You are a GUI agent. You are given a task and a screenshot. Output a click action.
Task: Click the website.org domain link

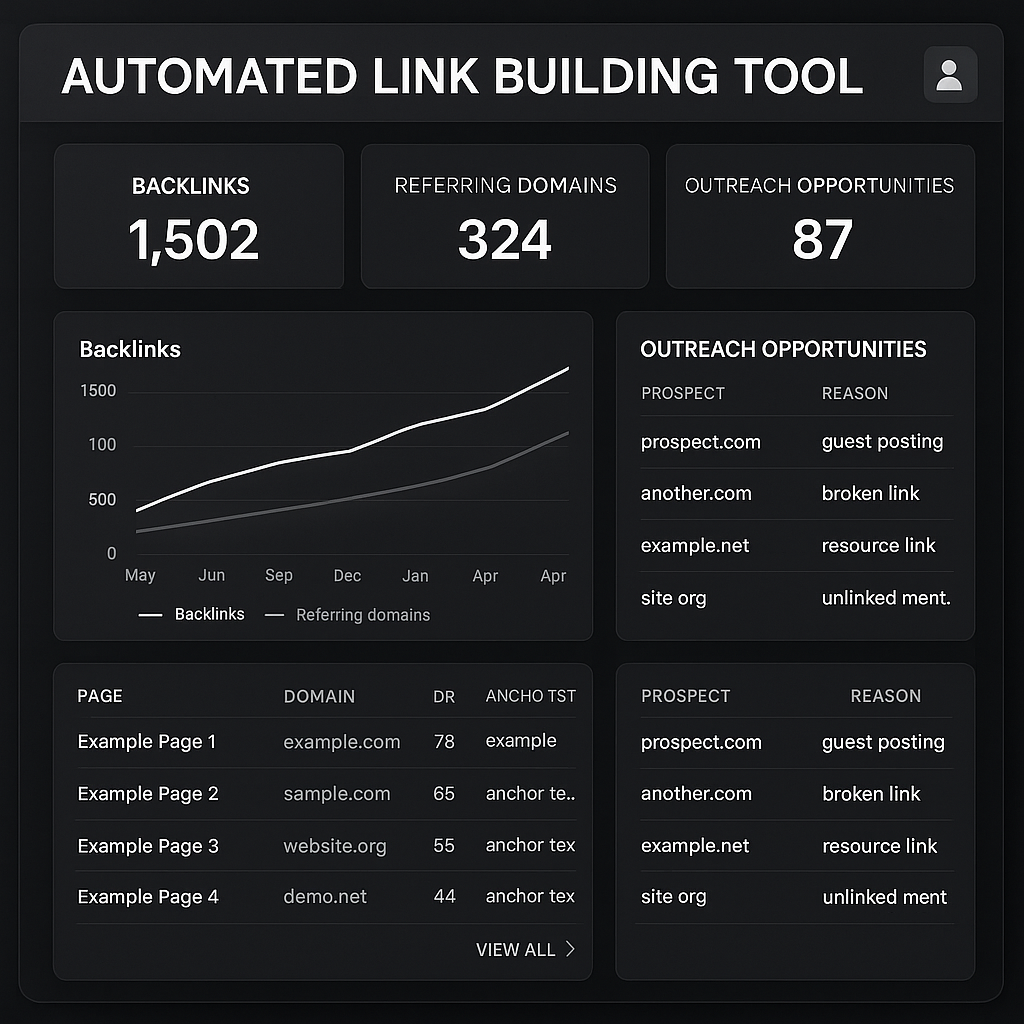pyautogui.click(x=335, y=846)
